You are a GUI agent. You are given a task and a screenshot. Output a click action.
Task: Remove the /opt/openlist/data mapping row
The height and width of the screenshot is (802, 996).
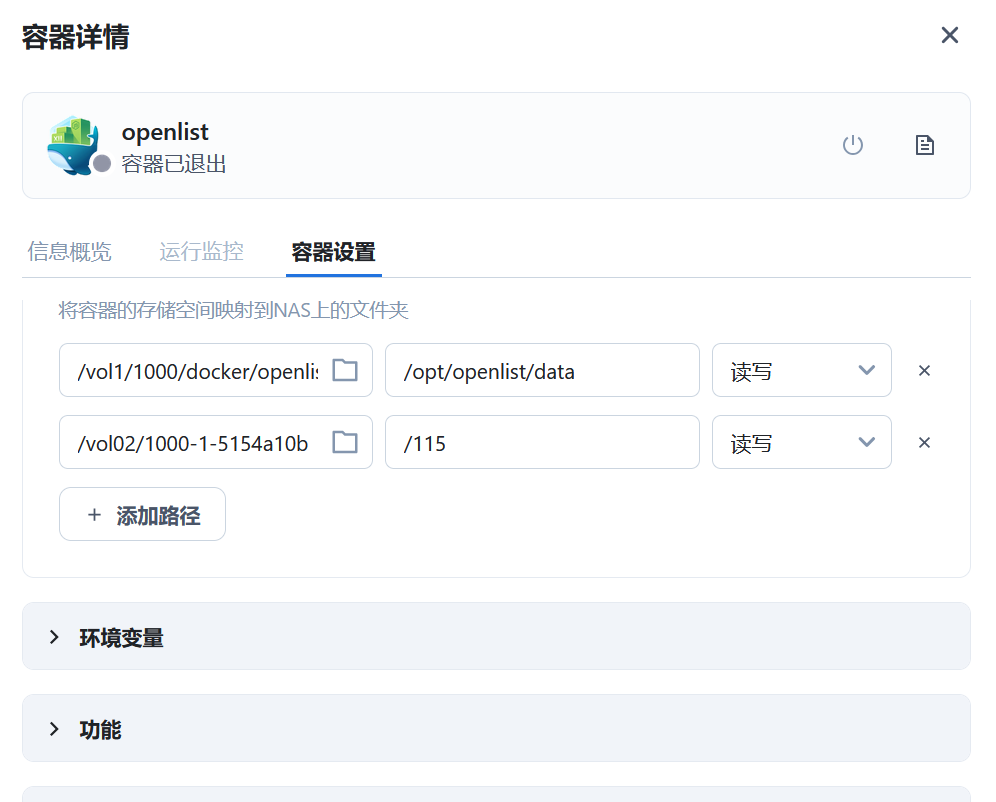(x=924, y=370)
